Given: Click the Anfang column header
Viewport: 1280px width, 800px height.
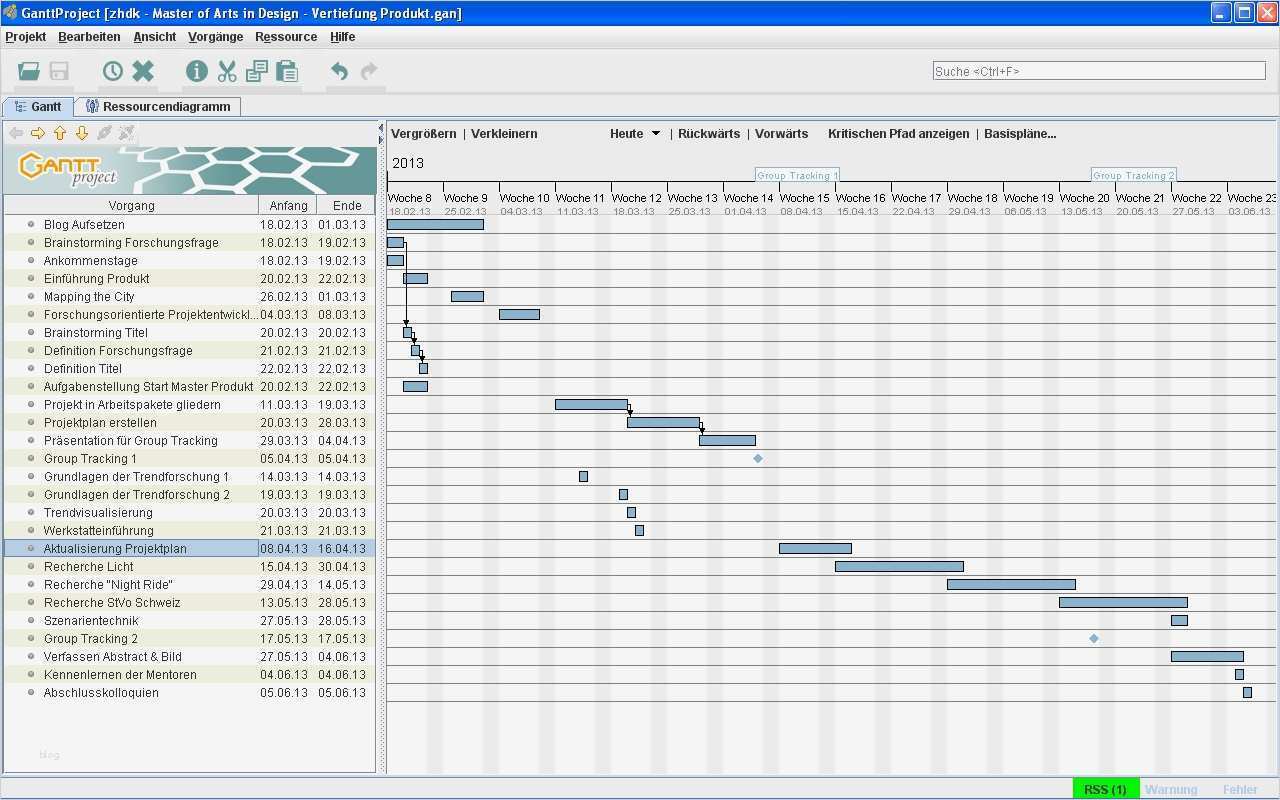Looking at the screenshot, I should (x=288, y=206).
